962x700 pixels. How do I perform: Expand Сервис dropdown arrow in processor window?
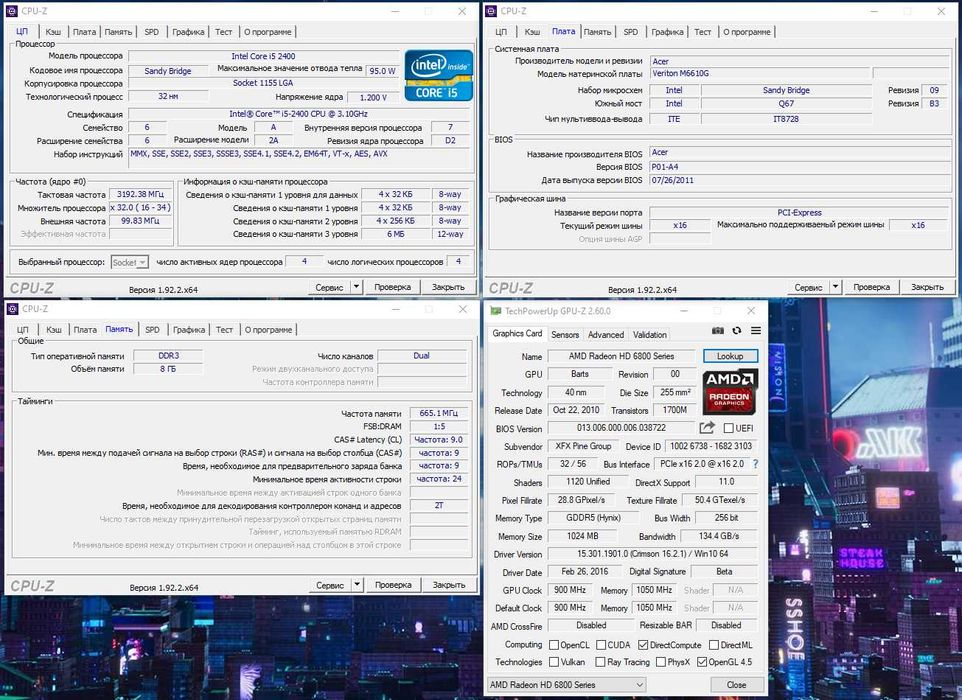[x=356, y=287]
